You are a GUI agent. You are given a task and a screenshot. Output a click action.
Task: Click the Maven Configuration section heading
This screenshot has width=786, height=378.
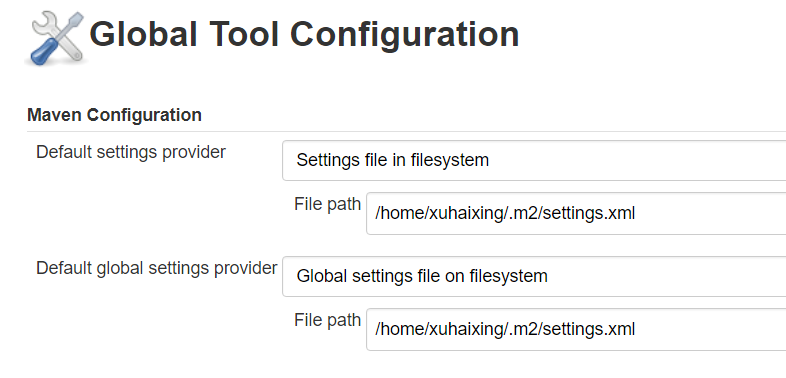[114, 115]
